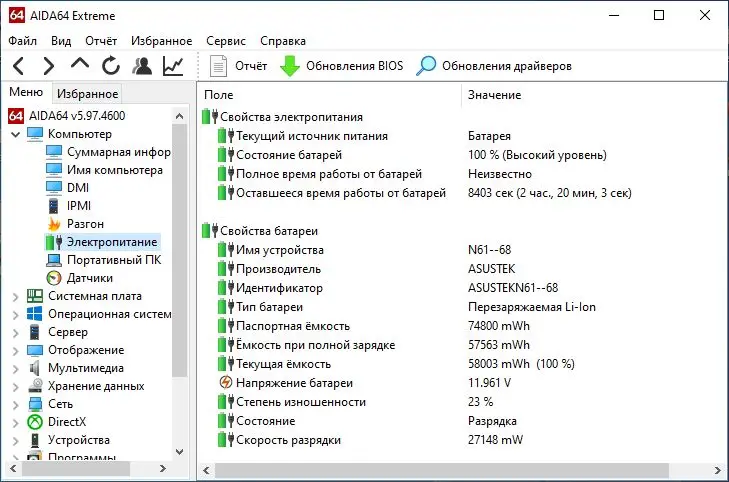
Task: Collapse the Компьютер tree node
Action: pos(15,134)
